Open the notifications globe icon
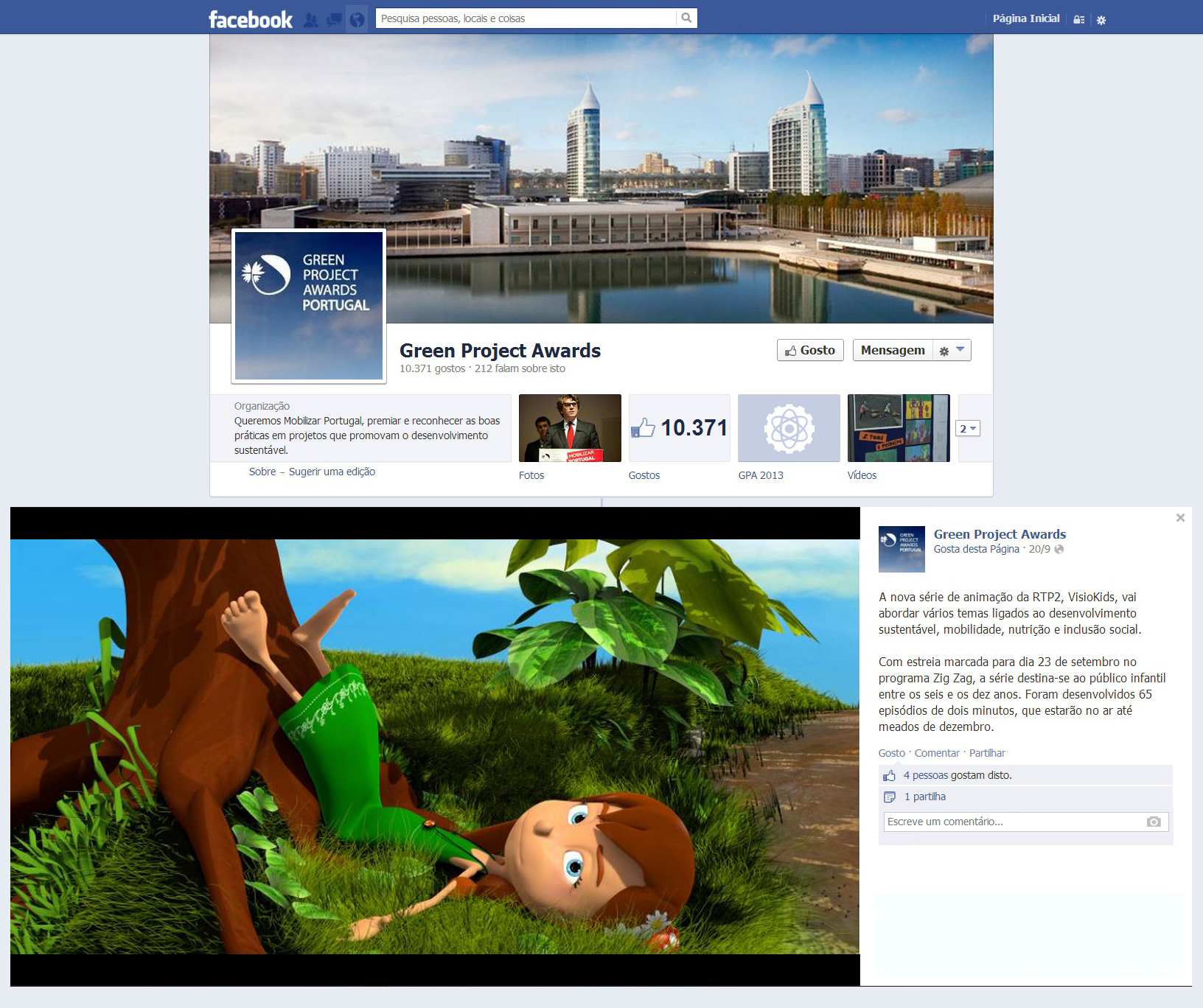Screen dimensions: 1203x1008 coord(357,20)
